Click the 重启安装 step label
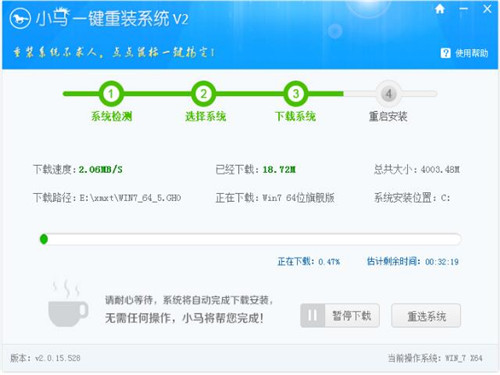Screen dimensions: 500x375 pos(388,116)
